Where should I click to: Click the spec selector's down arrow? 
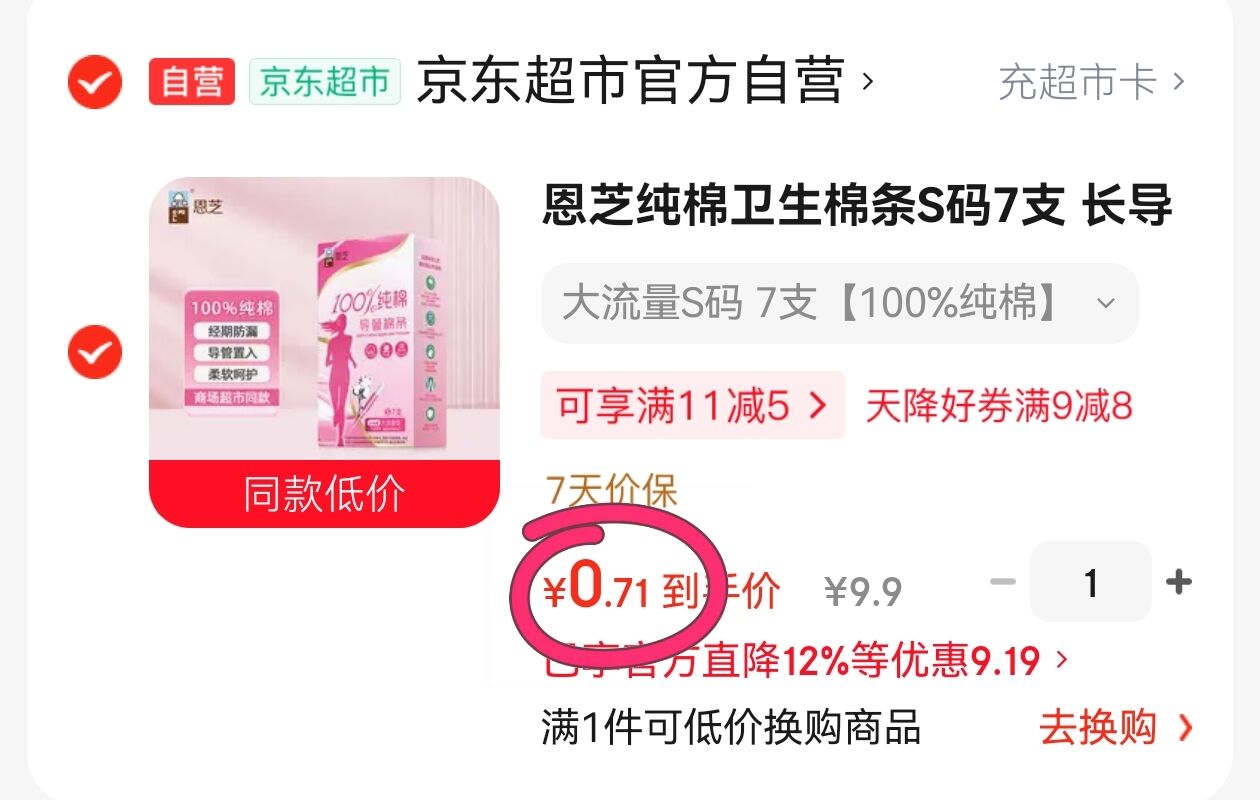1105,303
